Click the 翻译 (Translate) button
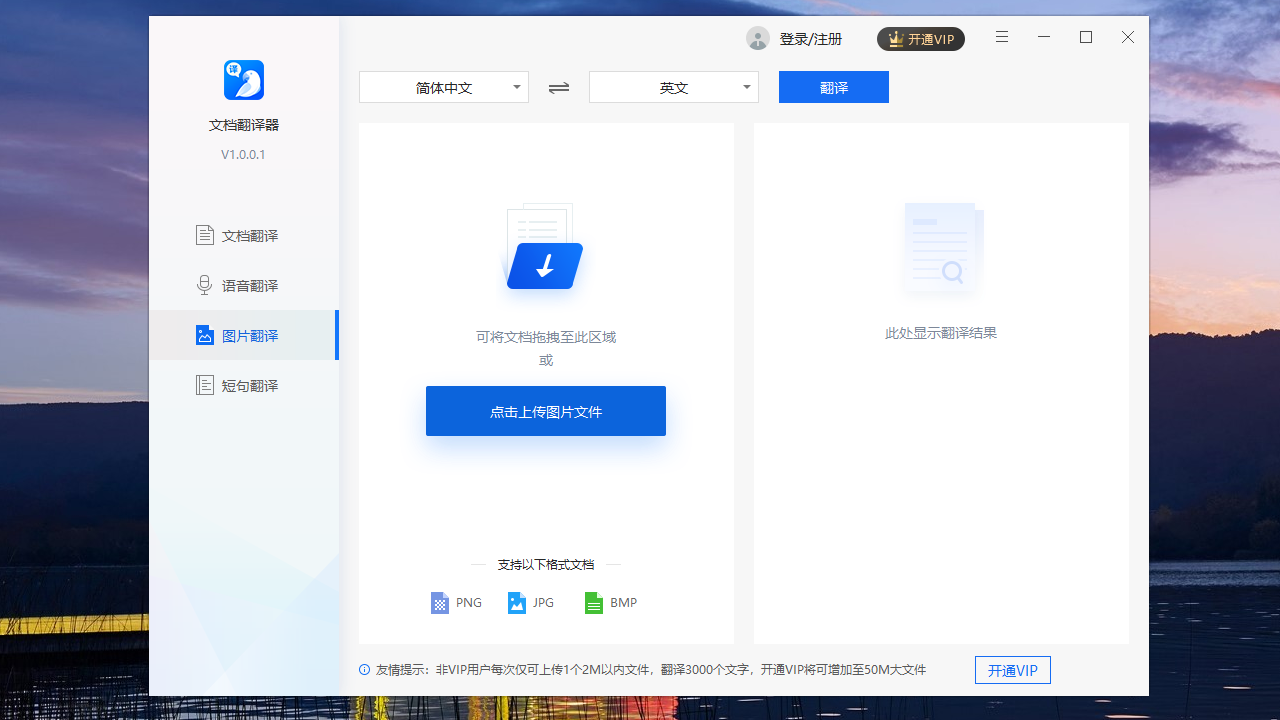Screen dimensions: 1280x720 point(833,87)
